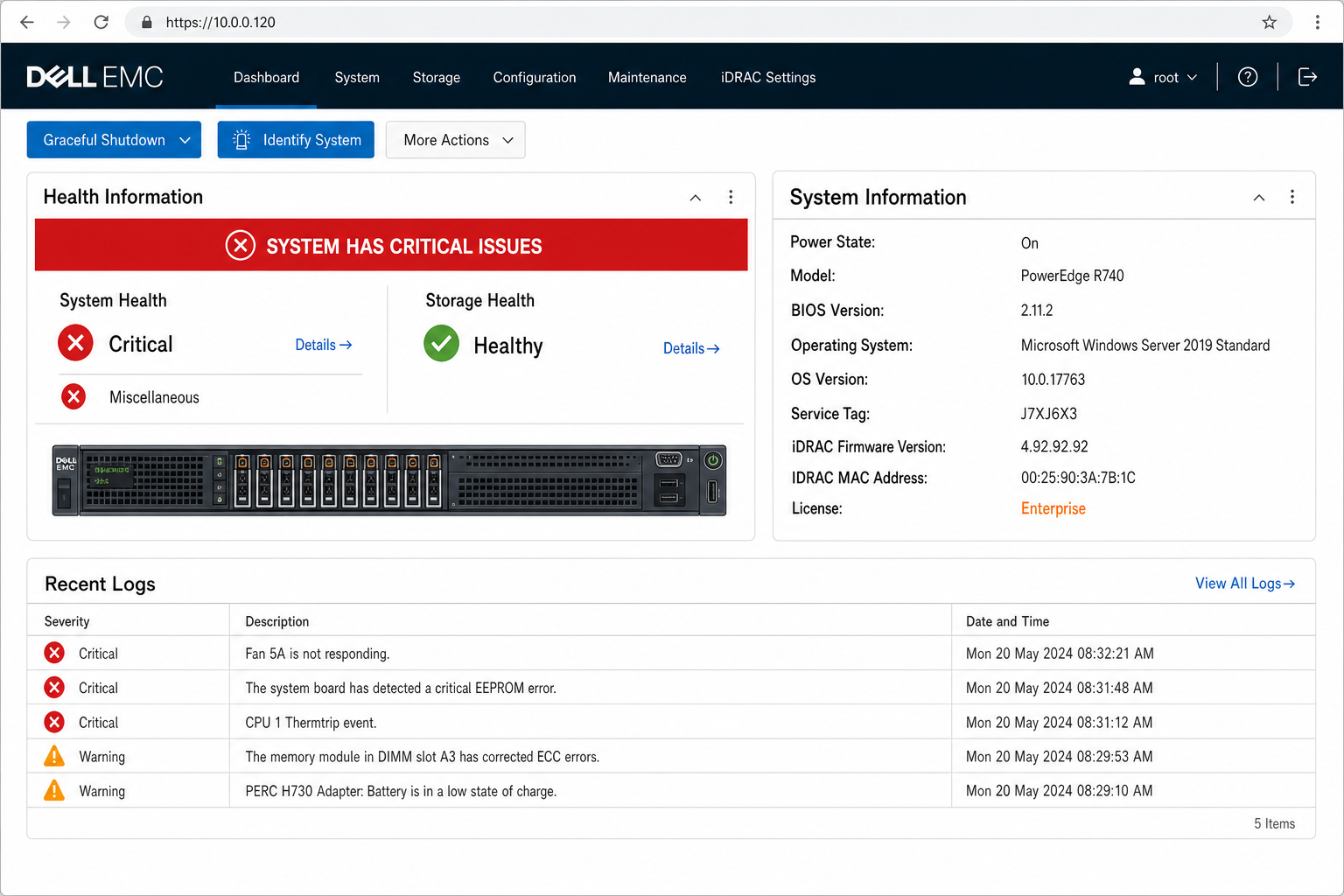
Task: Click the Service Tag value J7XJ6X3
Action: (x=1048, y=414)
